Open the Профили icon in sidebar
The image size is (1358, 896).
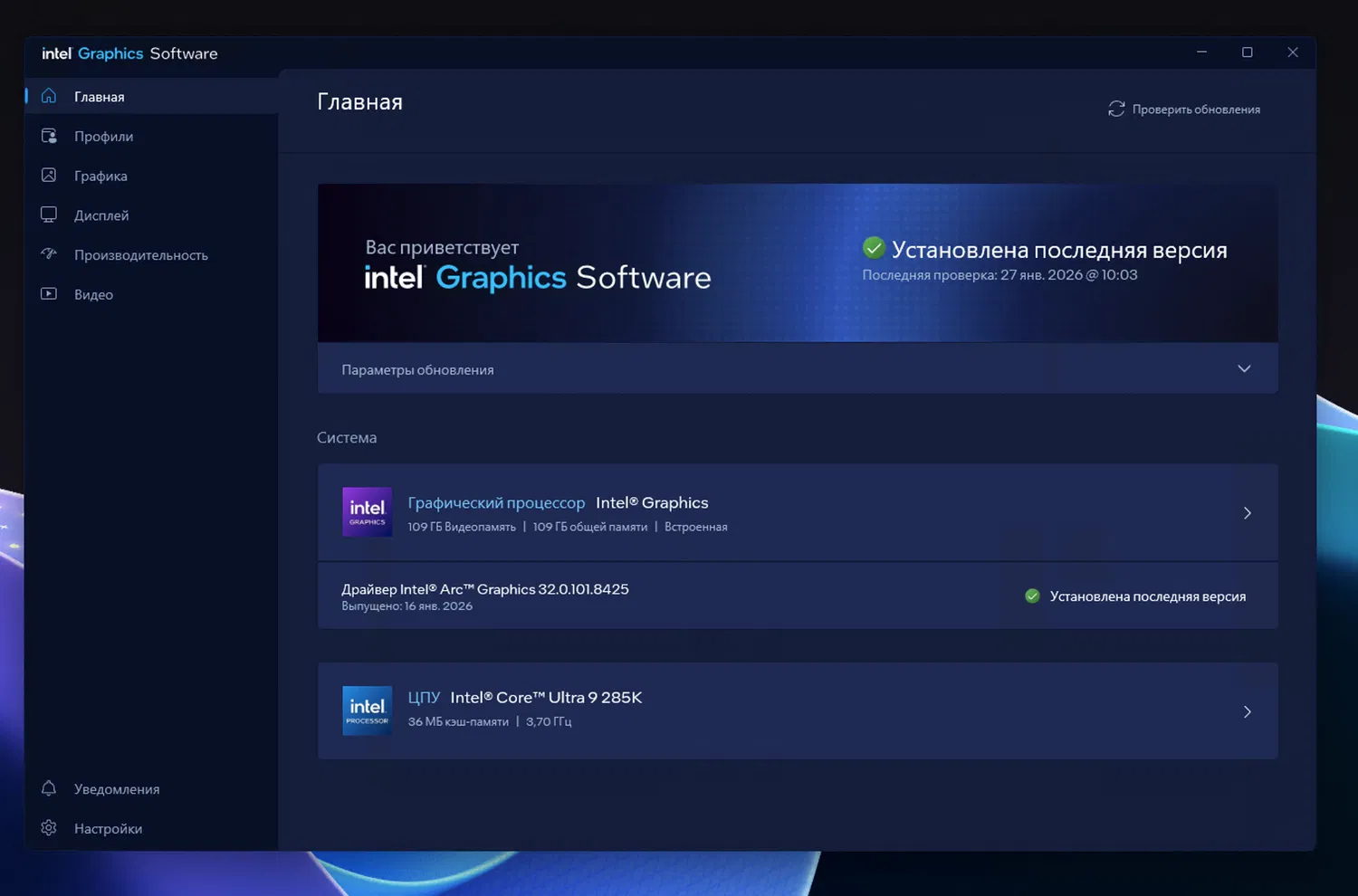[49, 136]
